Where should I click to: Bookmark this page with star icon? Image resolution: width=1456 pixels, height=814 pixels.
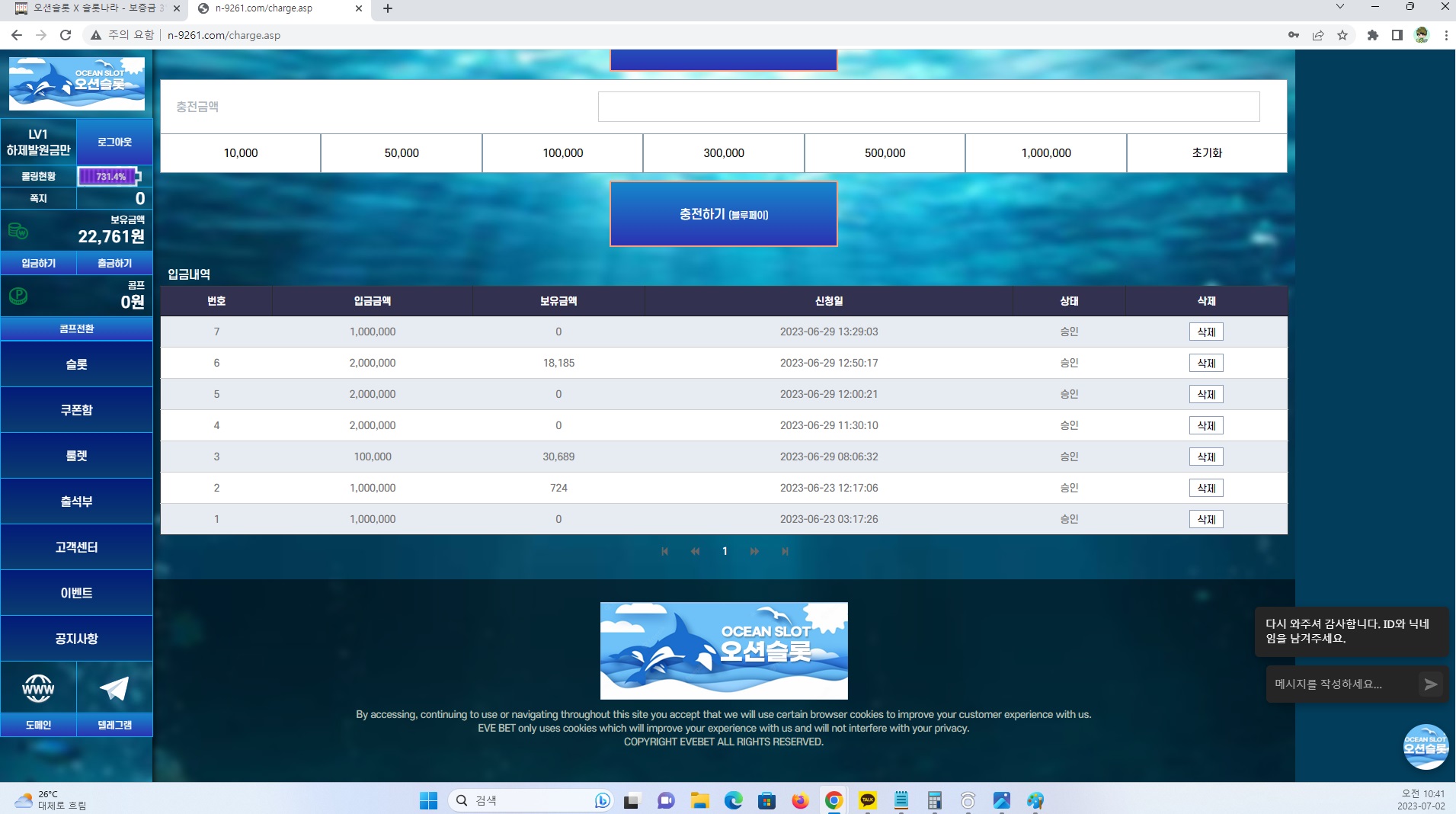pos(1342,35)
